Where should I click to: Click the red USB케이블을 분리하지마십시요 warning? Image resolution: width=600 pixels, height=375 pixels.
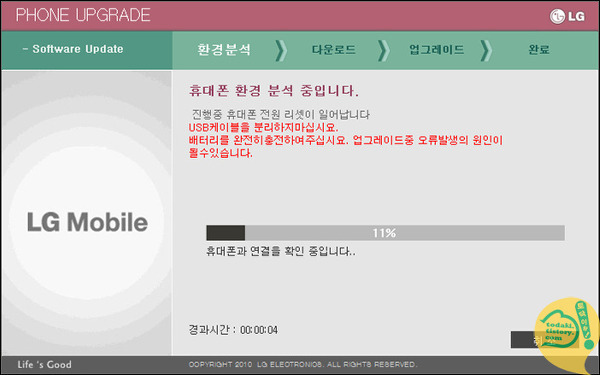[263, 127]
